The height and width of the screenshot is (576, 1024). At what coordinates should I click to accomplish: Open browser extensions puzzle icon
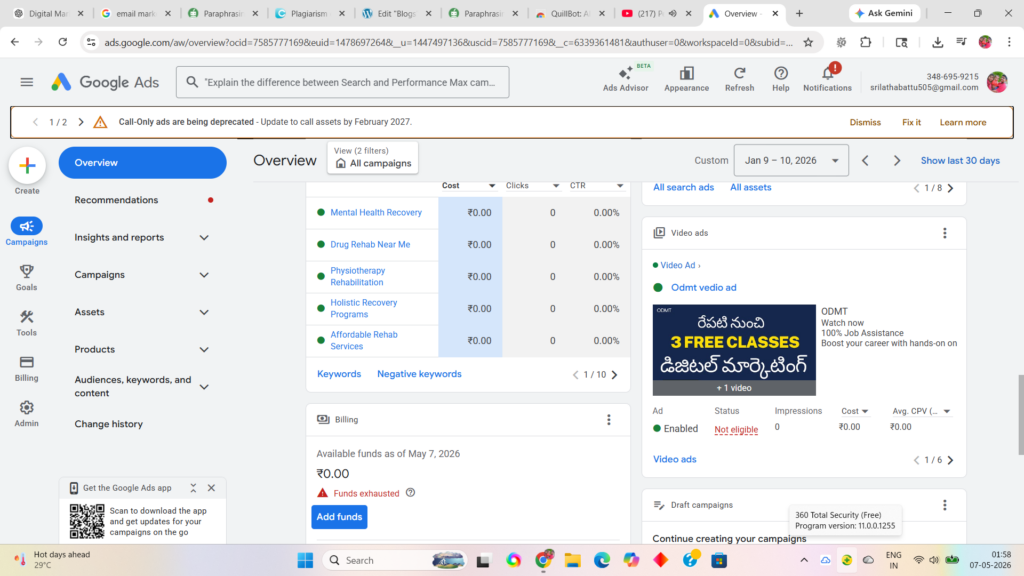(x=865, y=42)
